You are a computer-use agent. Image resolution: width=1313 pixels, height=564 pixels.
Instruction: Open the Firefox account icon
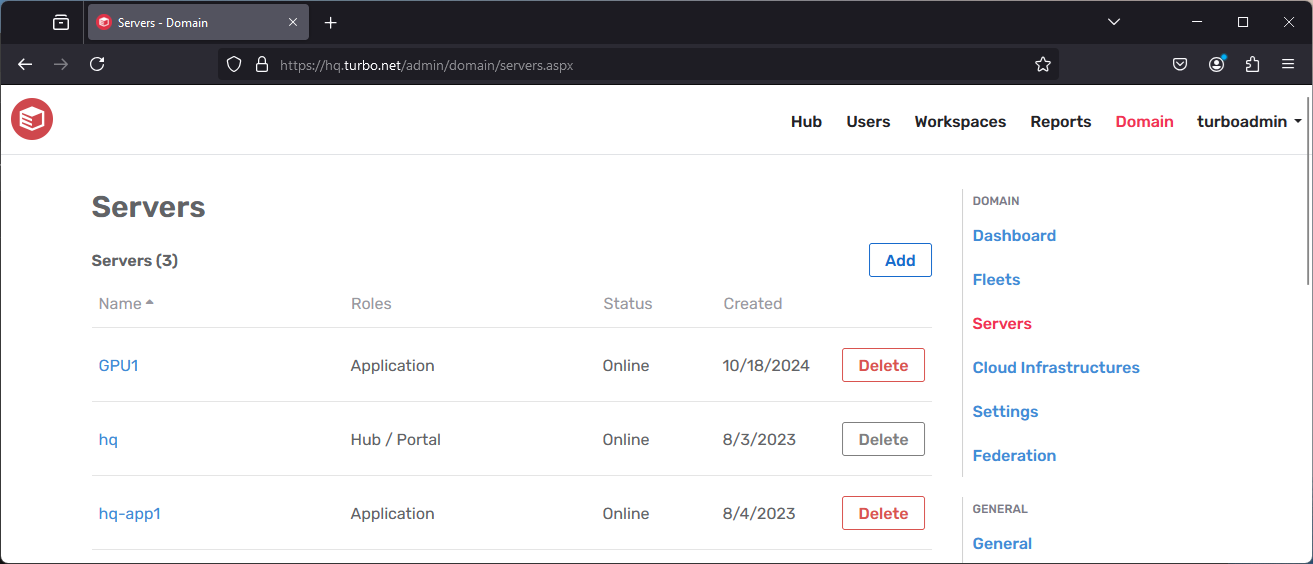[1216, 64]
